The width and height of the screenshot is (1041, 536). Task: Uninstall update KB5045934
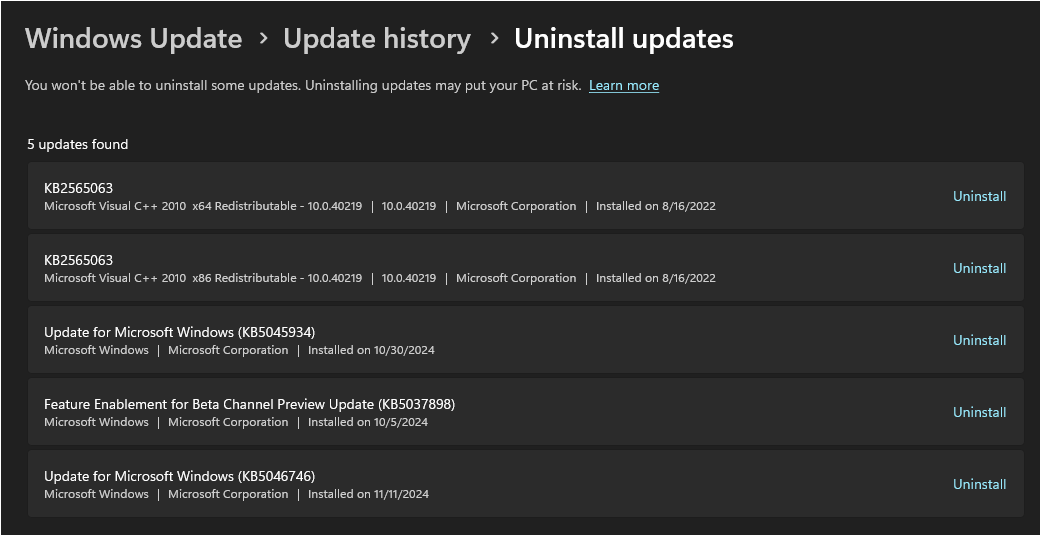(979, 340)
